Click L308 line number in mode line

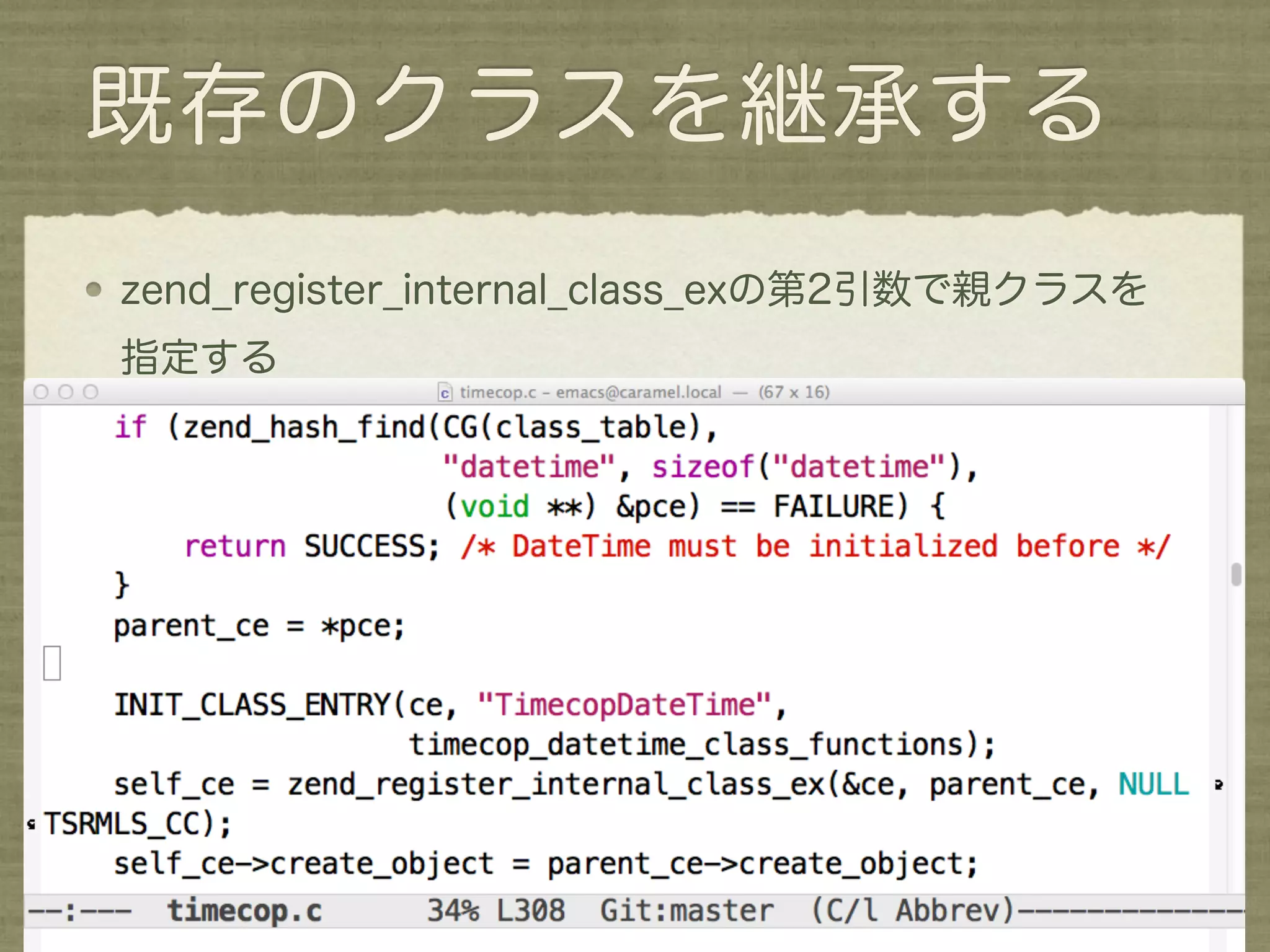[531, 910]
